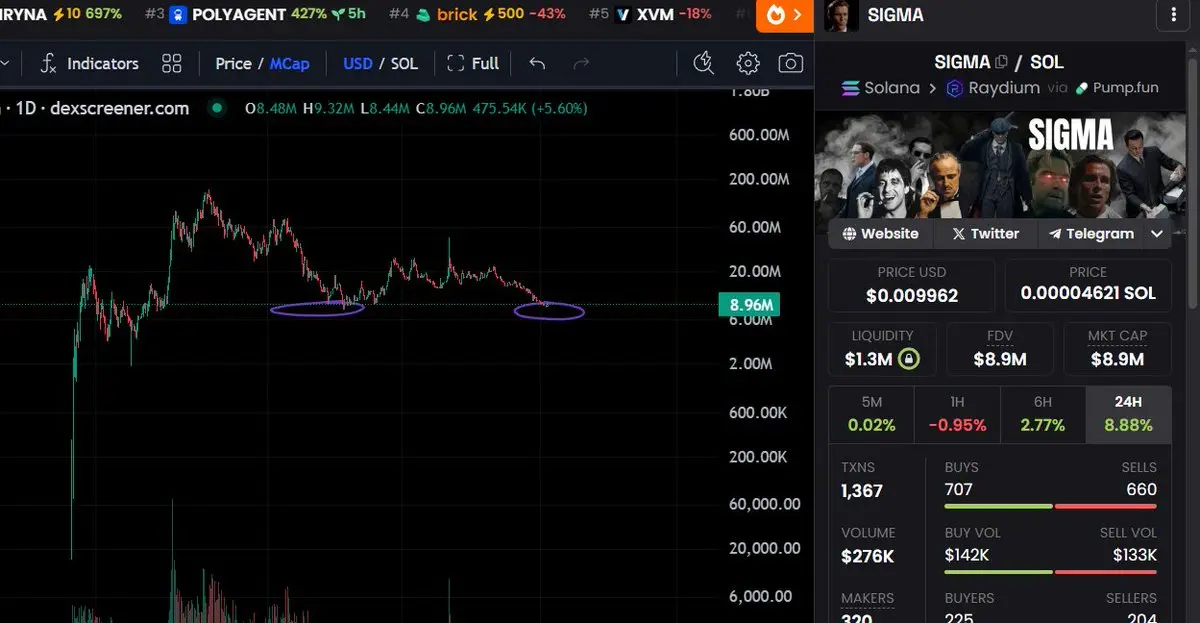The width and height of the screenshot is (1200, 623).
Task: Click the Raydium logo icon
Action: click(x=954, y=88)
